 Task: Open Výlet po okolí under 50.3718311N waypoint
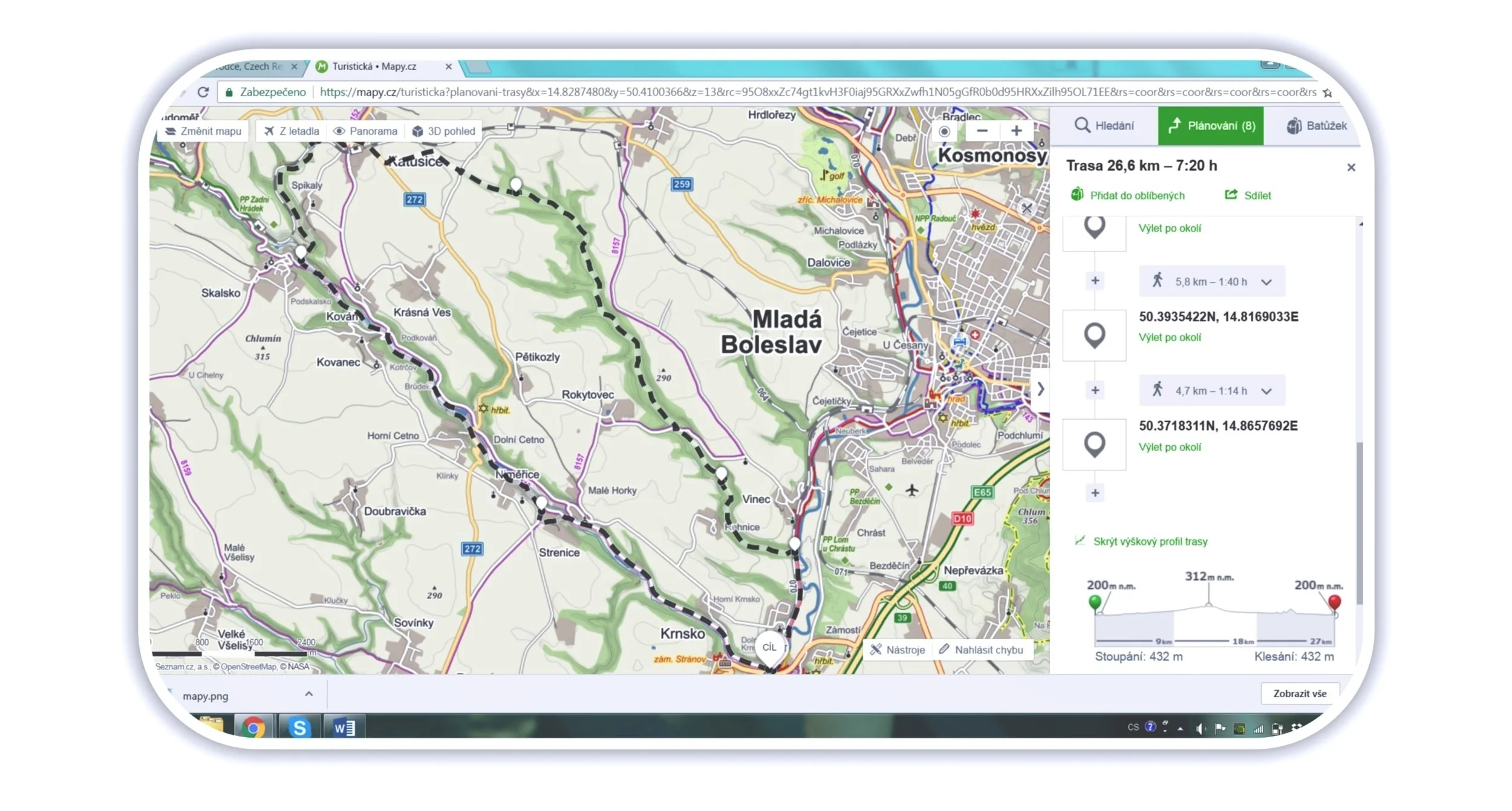(x=1170, y=447)
